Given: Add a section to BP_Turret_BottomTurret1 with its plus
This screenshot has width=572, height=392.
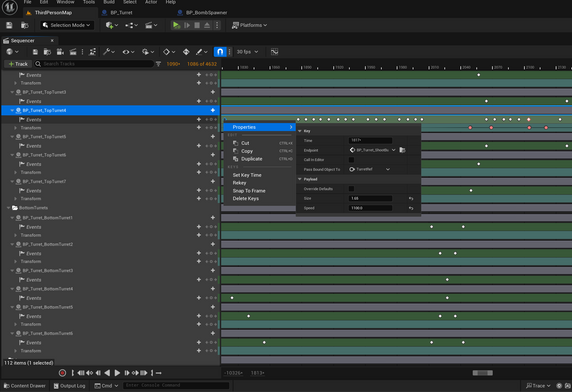Looking at the screenshot, I should (x=213, y=217).
